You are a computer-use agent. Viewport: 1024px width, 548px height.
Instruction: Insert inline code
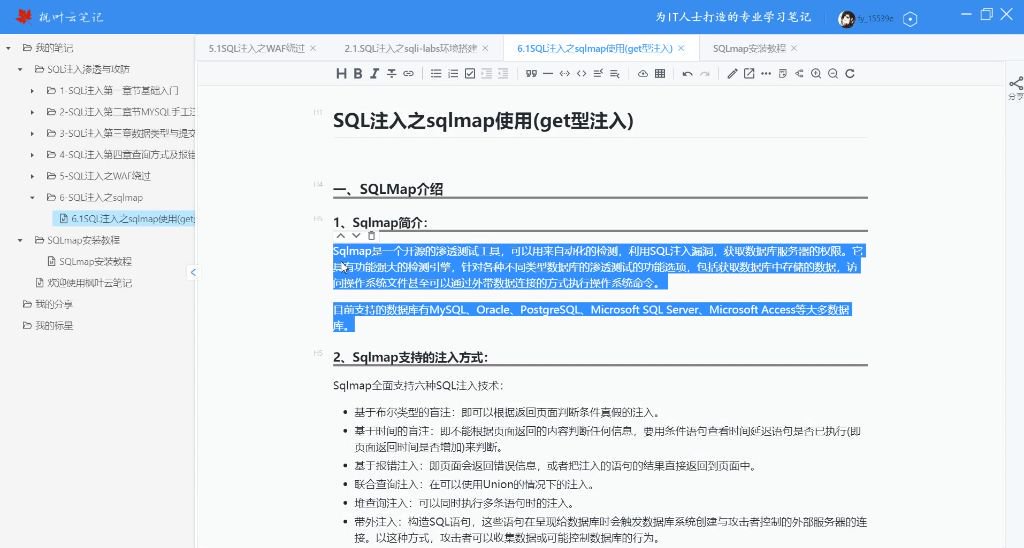[565, 73]
